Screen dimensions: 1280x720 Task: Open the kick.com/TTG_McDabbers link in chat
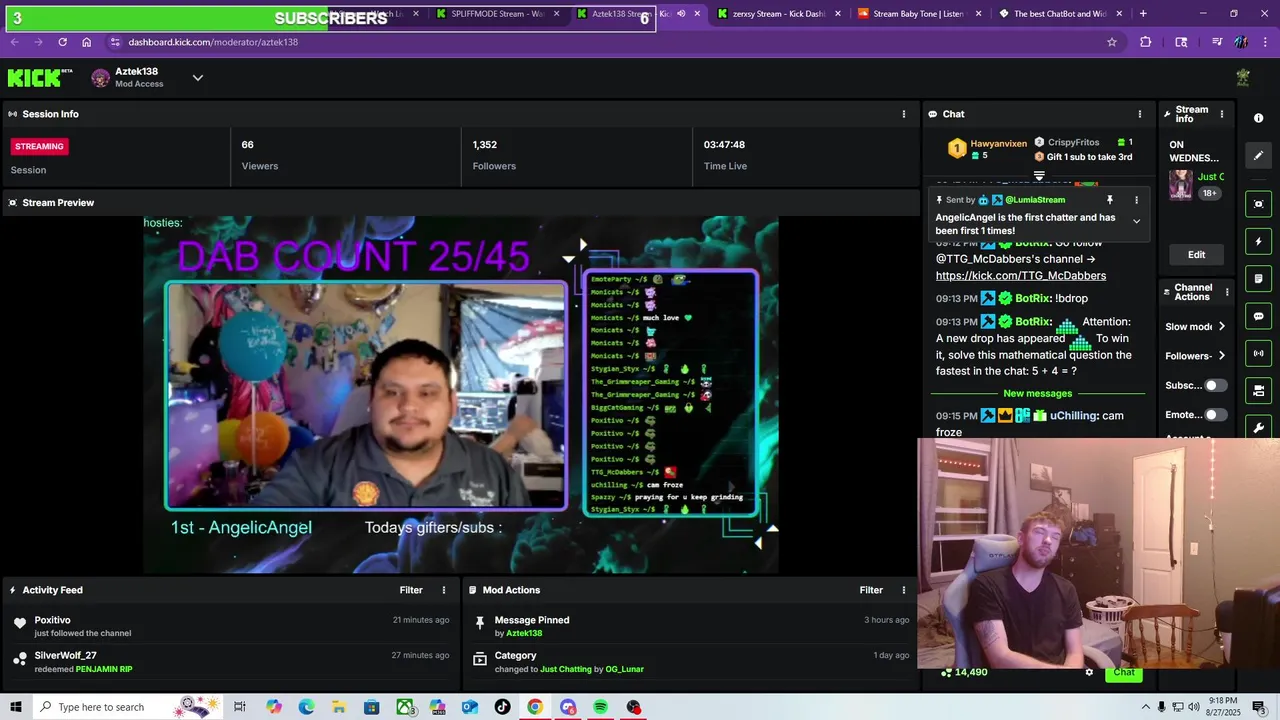1021,276
